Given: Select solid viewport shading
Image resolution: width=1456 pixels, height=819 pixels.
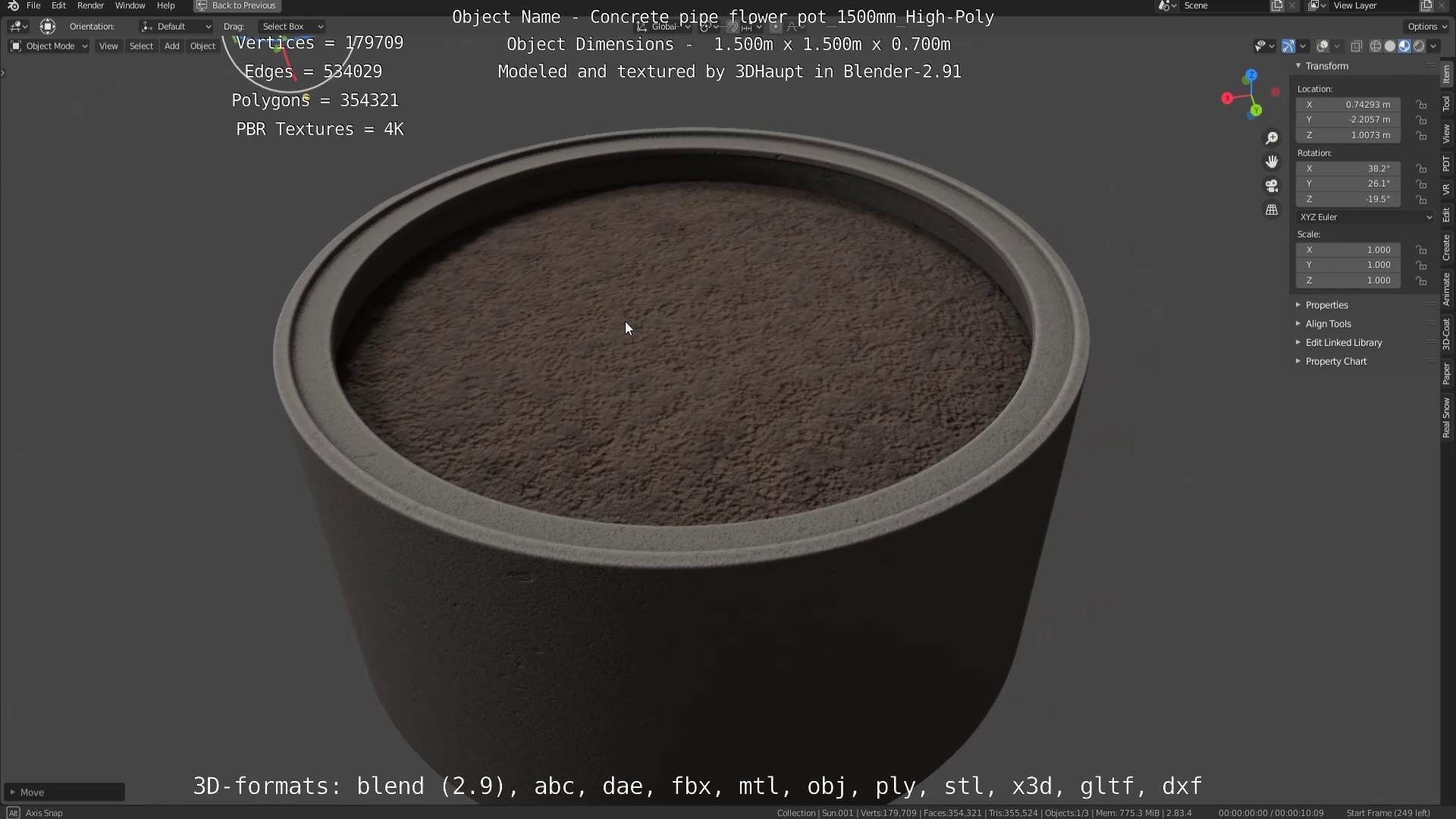Looking at the screenshot, I should tap(1389, 46).
